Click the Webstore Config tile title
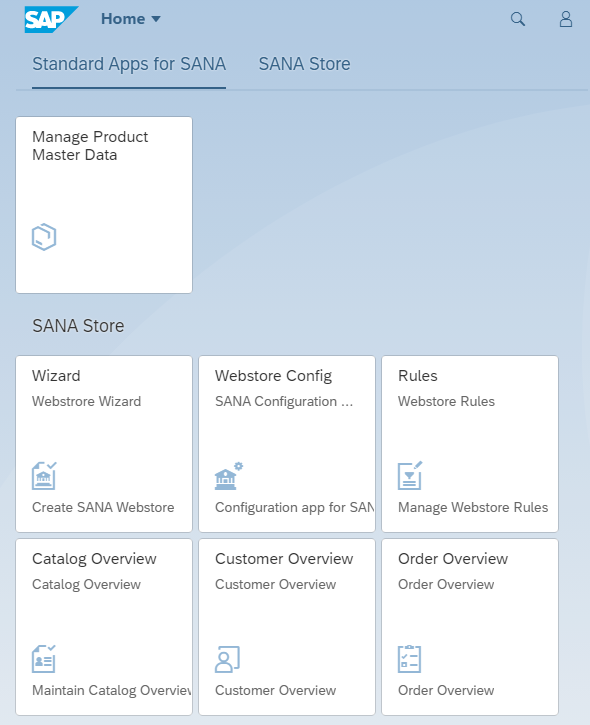Screen dimensions: 590x725 click(273, 376)
